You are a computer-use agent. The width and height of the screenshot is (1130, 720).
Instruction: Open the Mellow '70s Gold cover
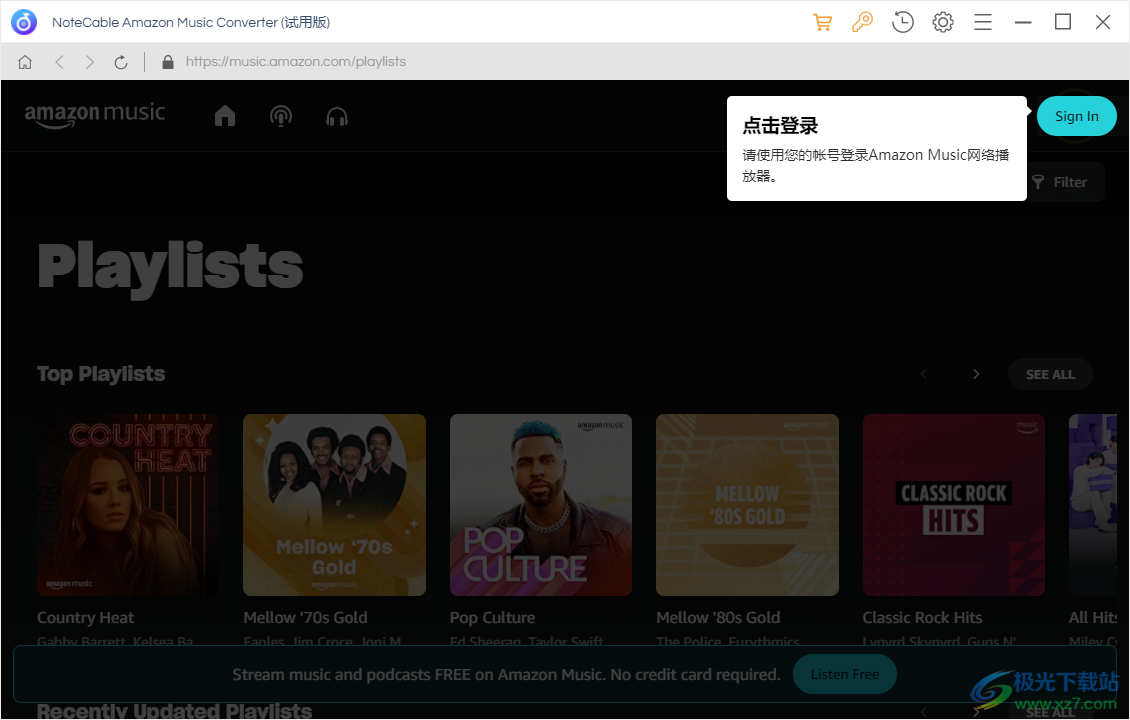pos(334,505)
